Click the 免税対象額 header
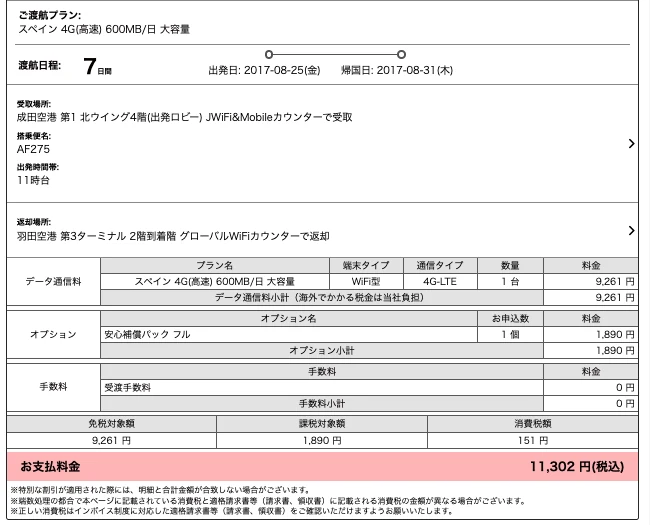 coord(112,424)
